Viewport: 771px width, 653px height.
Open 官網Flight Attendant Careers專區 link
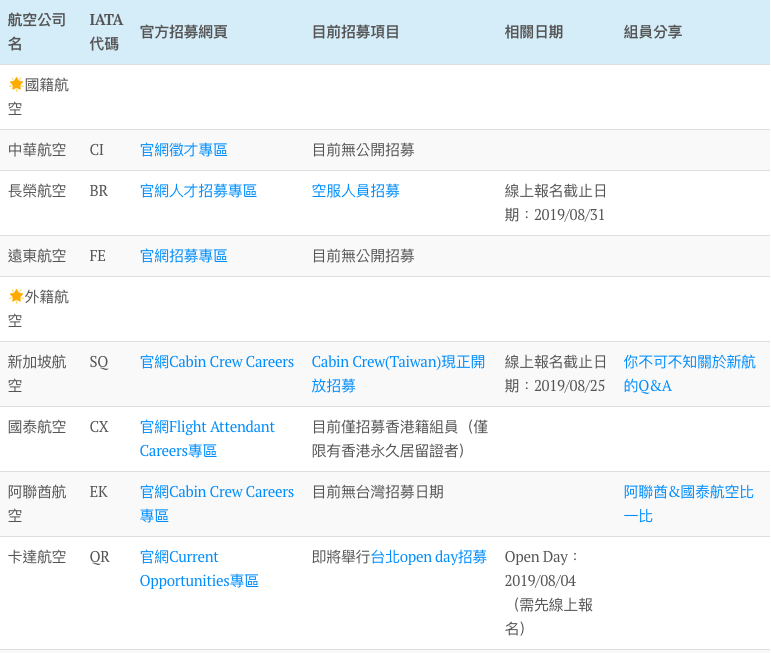207,439
